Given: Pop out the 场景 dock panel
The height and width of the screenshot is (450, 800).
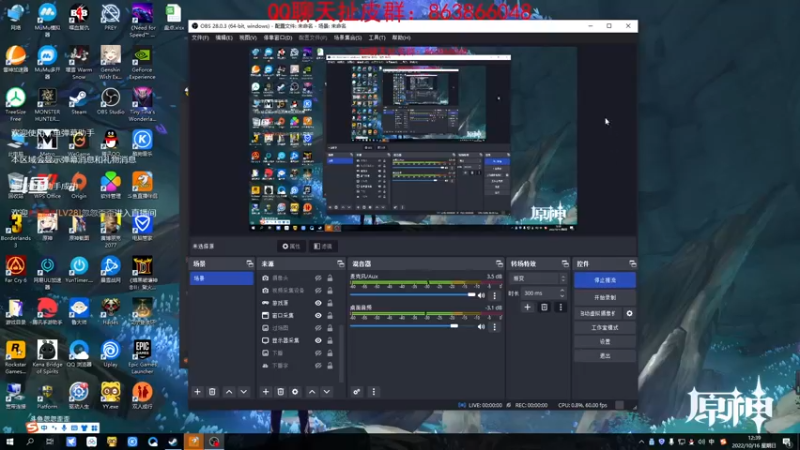Looking at the screenshot, I should tap(249, 264).
